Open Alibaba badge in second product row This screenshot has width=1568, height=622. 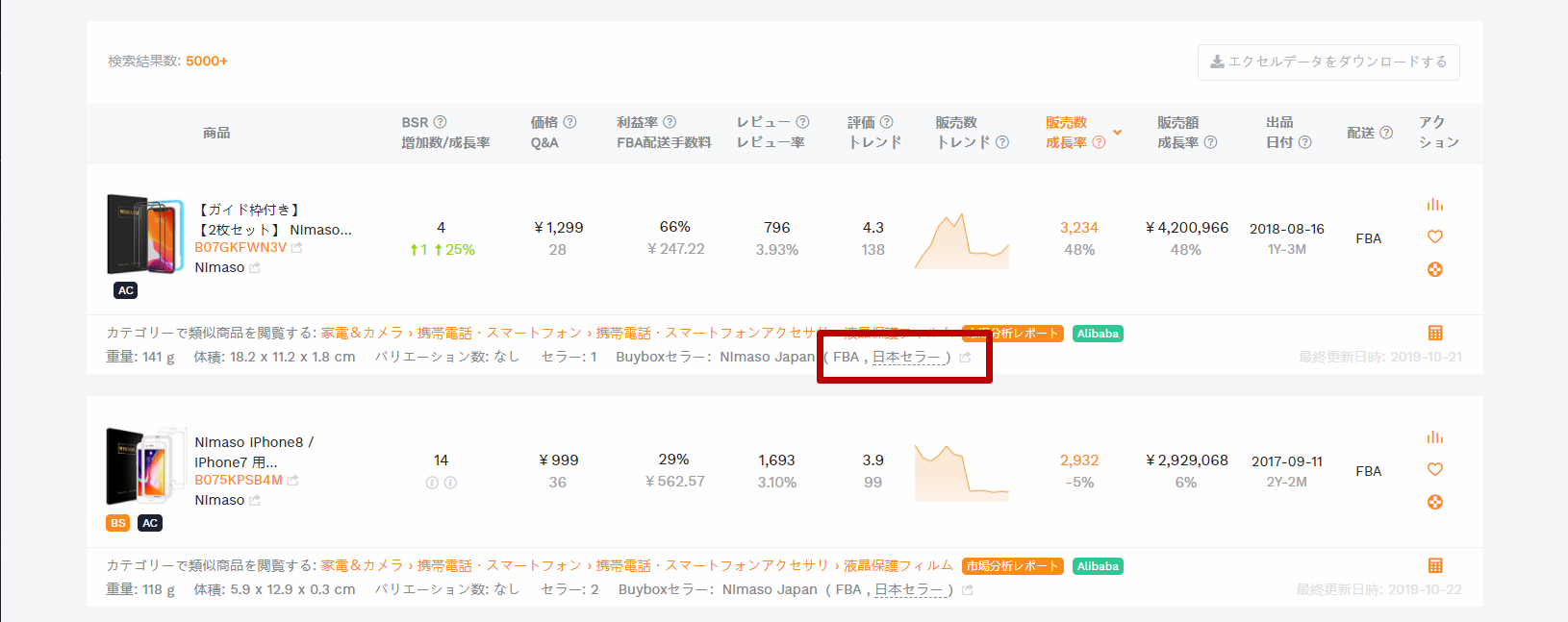click(x=1098, y=566)
